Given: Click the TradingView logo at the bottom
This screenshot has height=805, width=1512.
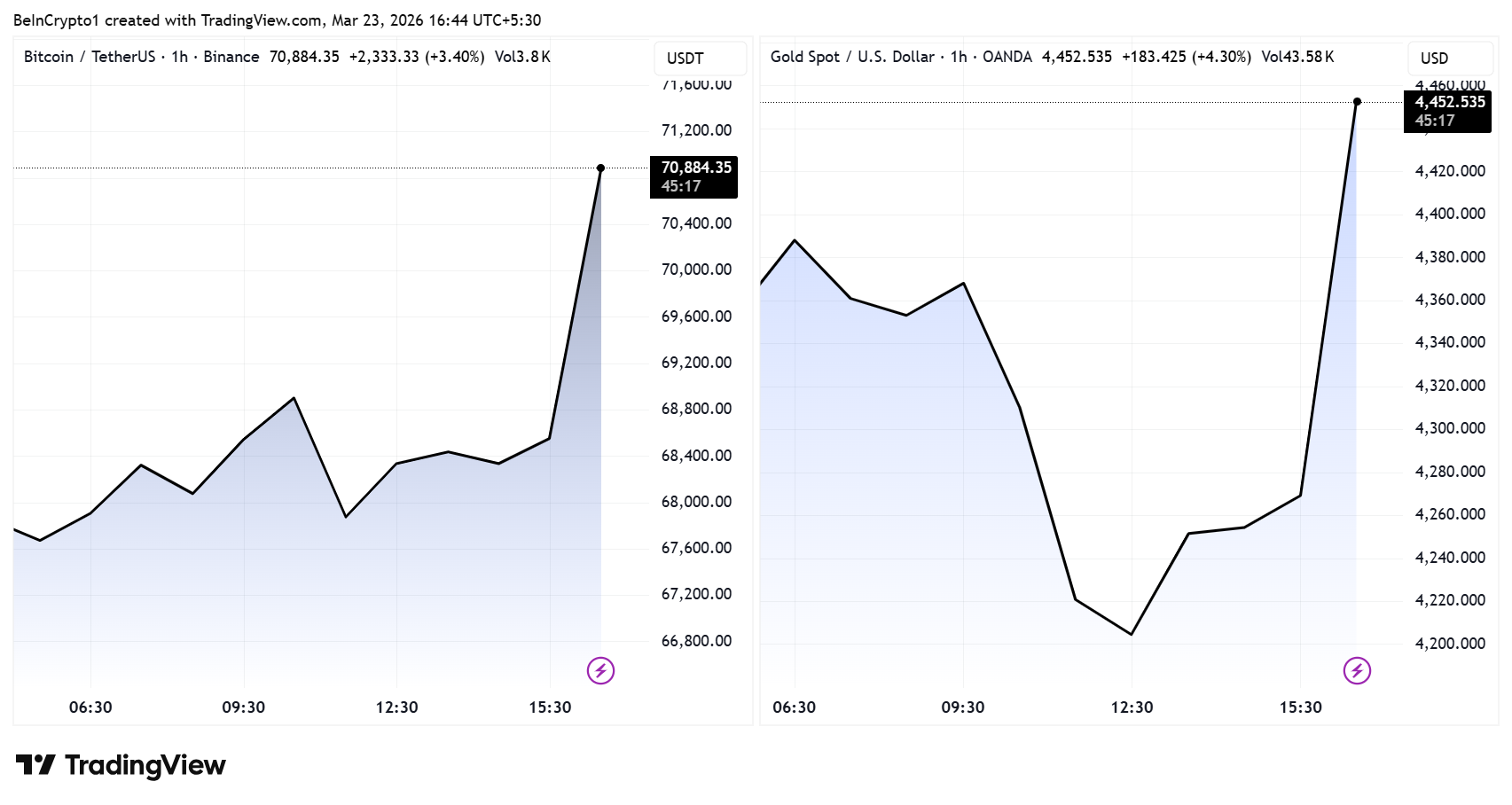Looking at the screenshot, I should 121,765.
